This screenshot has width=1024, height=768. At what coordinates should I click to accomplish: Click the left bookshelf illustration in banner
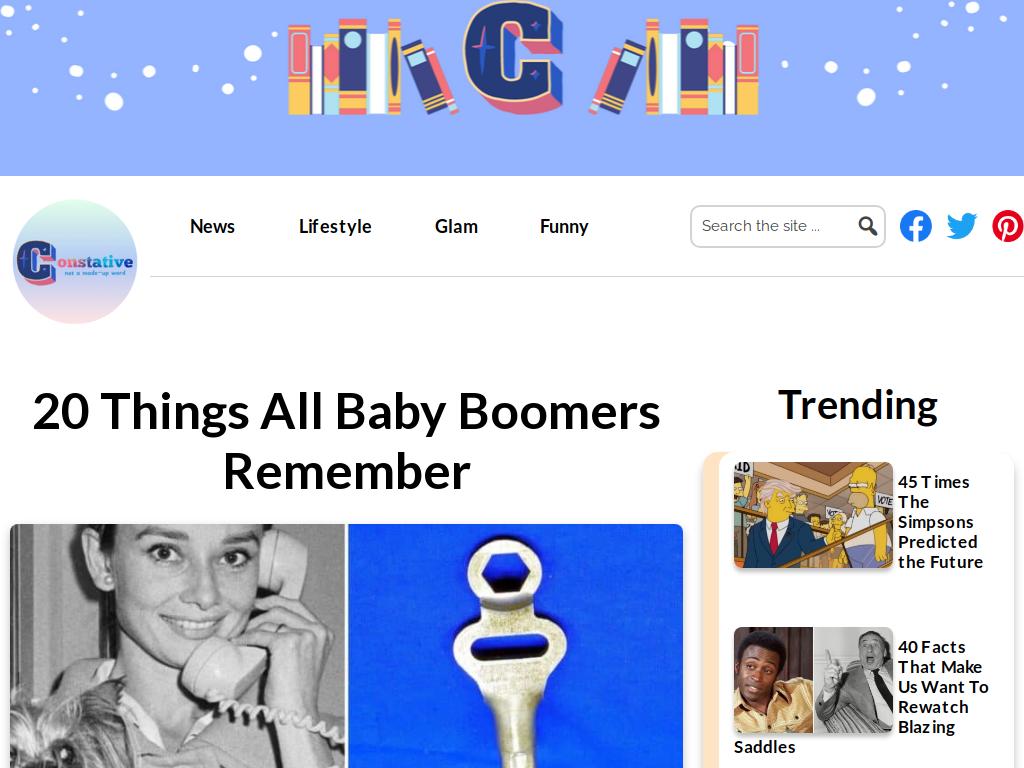[x=372, y=67]
